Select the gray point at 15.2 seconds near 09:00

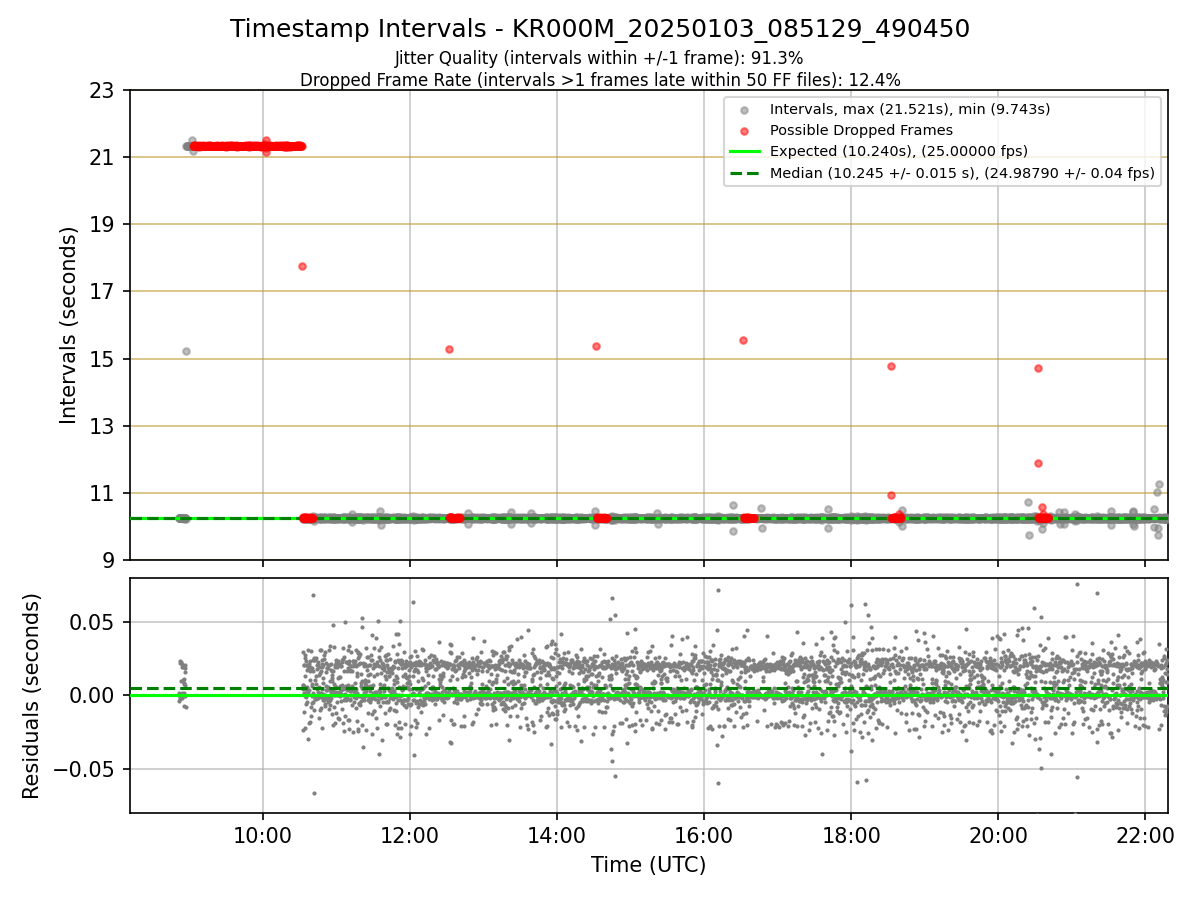pyautogui.click(x=186, y=351)
